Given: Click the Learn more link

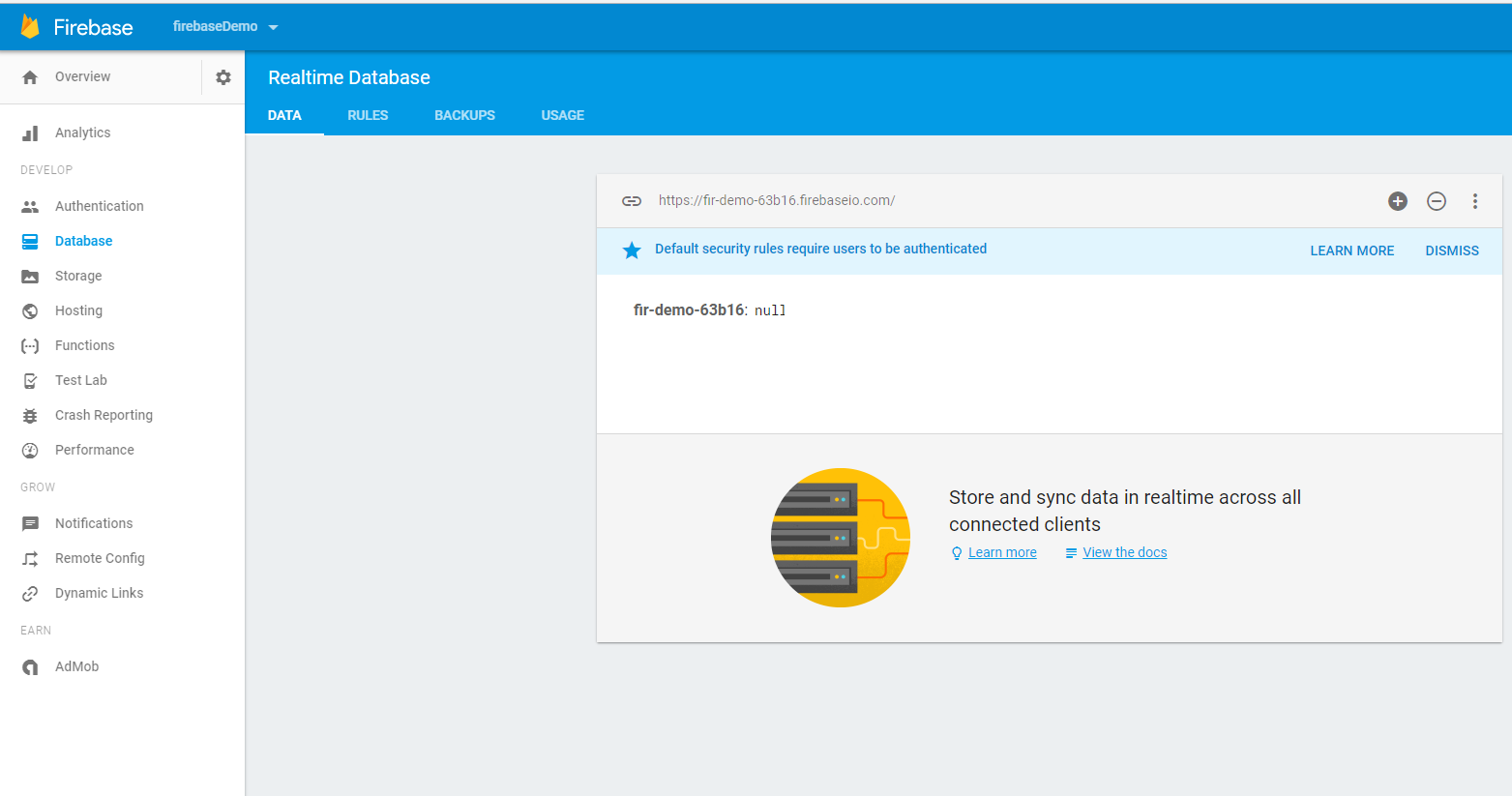Looking at the screenshot, I should click(1002, 553).
